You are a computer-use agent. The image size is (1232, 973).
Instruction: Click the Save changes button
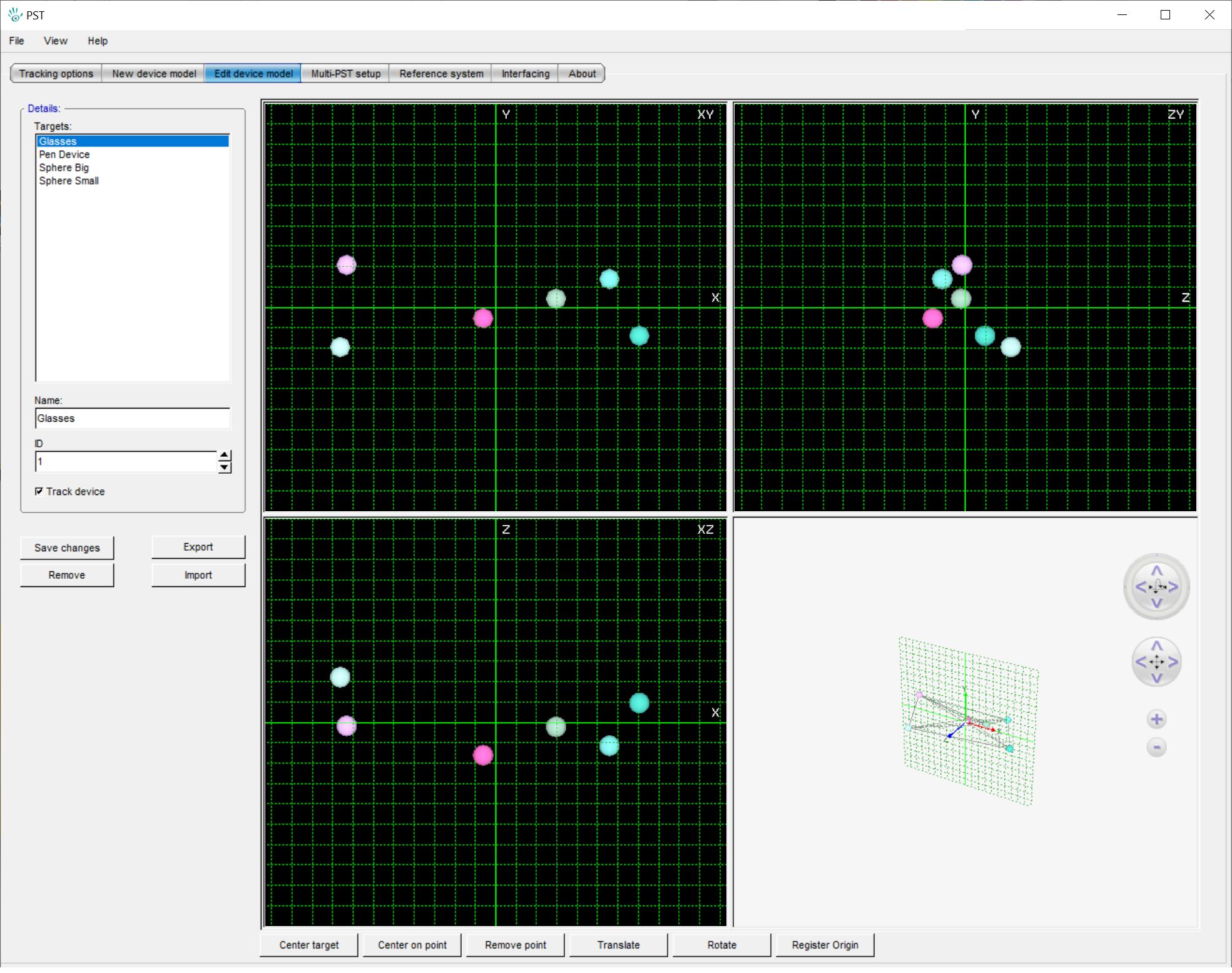67,548
